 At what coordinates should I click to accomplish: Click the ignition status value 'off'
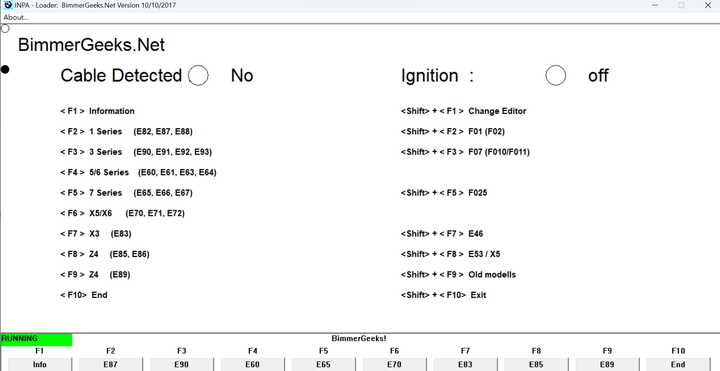pyautogui.click(x=598, y=75)
